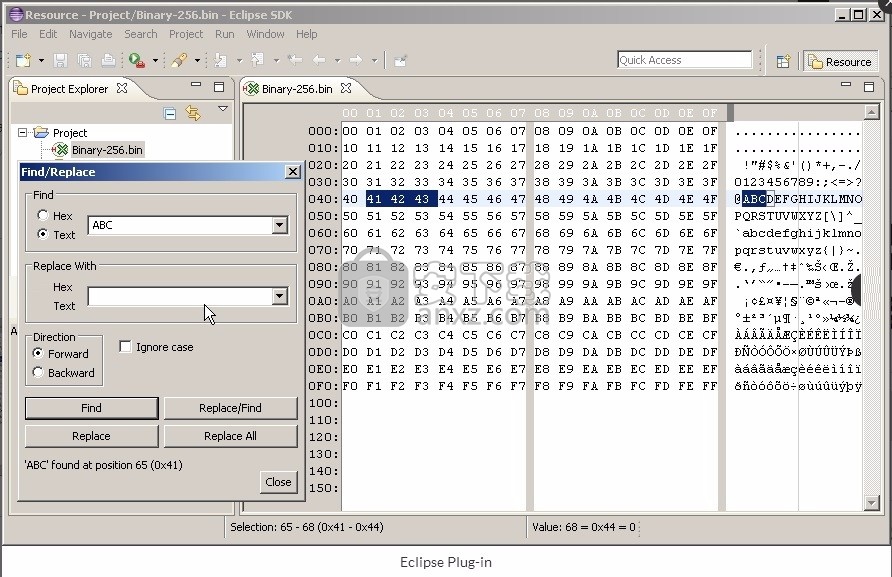Enable the Ignore case checkbox
892x577 pixels.
tap(125, 347)
